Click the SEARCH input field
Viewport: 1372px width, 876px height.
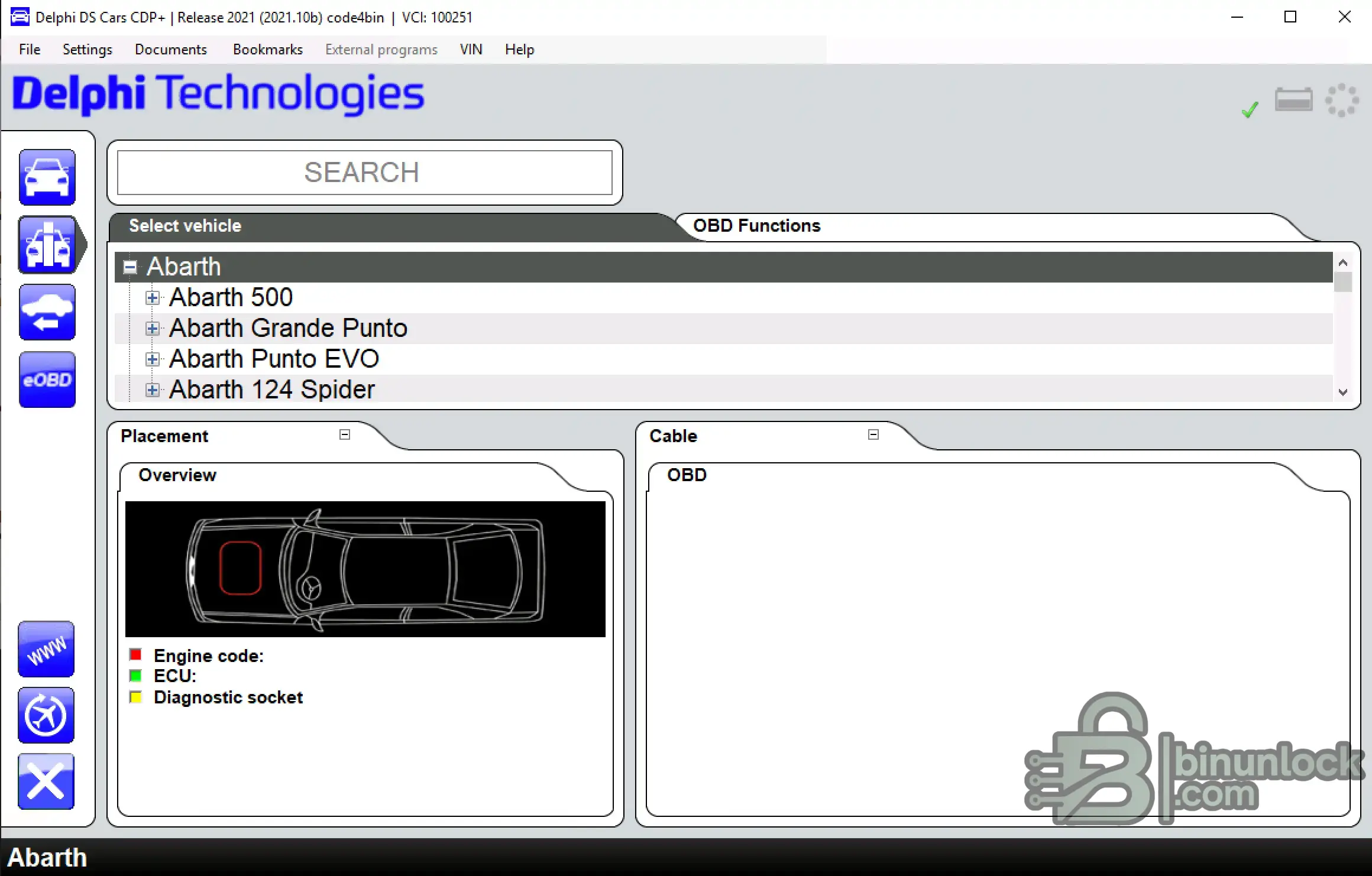(x=365, y=173)
